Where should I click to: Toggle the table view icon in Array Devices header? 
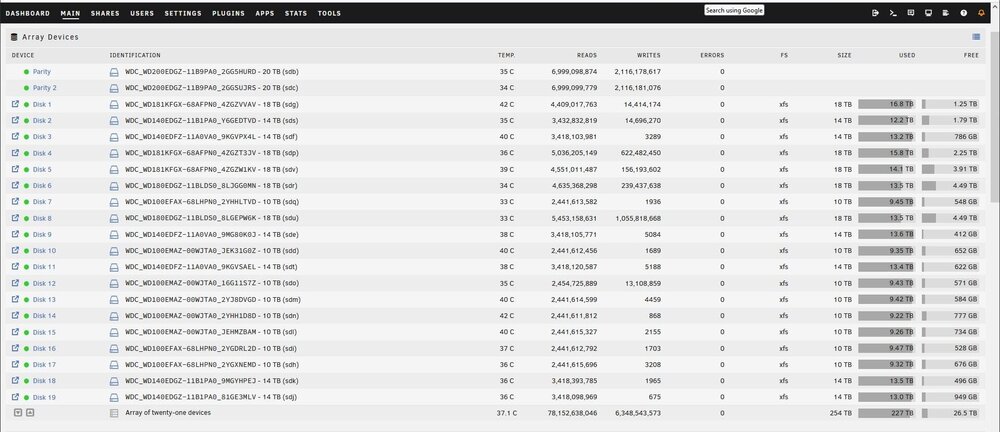[x=976, y=37]
